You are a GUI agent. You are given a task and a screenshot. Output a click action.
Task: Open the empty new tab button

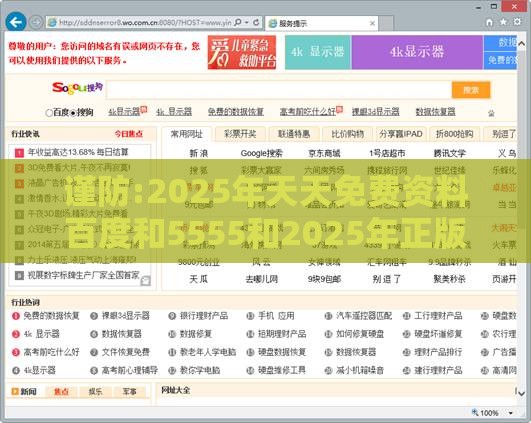(x=386, y=23)
